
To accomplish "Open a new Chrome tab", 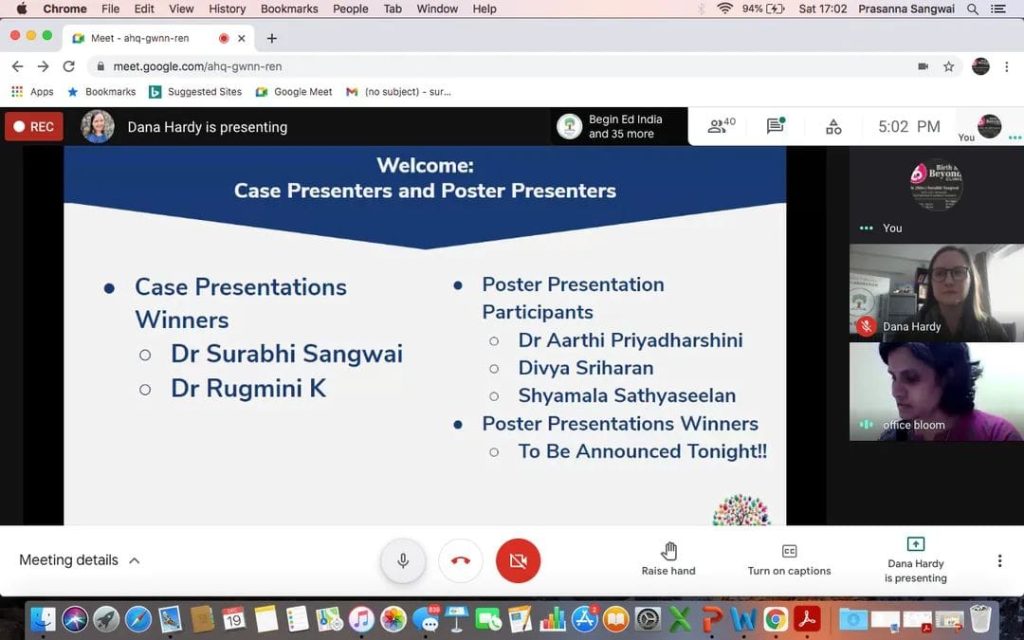I will pyautogui.click(x=271, y=38).
